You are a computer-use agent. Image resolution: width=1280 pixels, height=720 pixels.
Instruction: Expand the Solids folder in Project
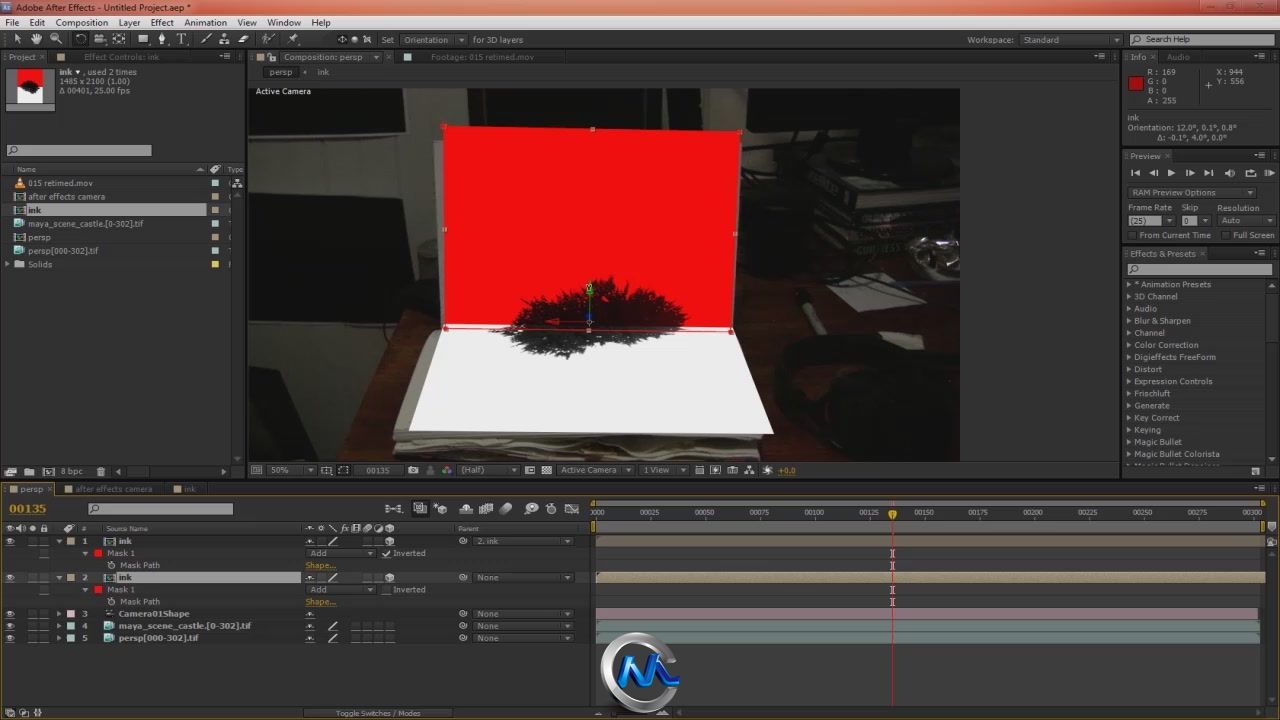point(8,264)
